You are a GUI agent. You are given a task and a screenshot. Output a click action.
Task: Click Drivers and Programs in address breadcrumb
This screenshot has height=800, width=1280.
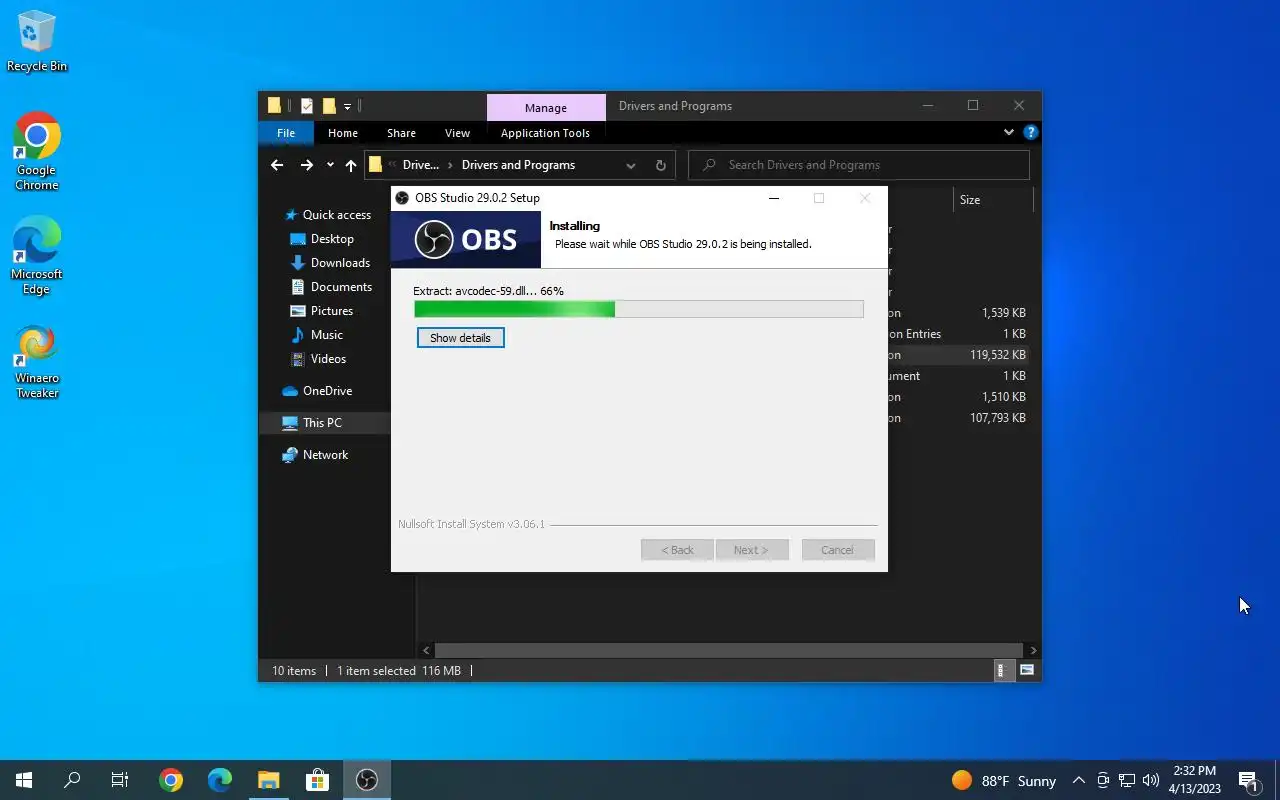coord(518,165)
